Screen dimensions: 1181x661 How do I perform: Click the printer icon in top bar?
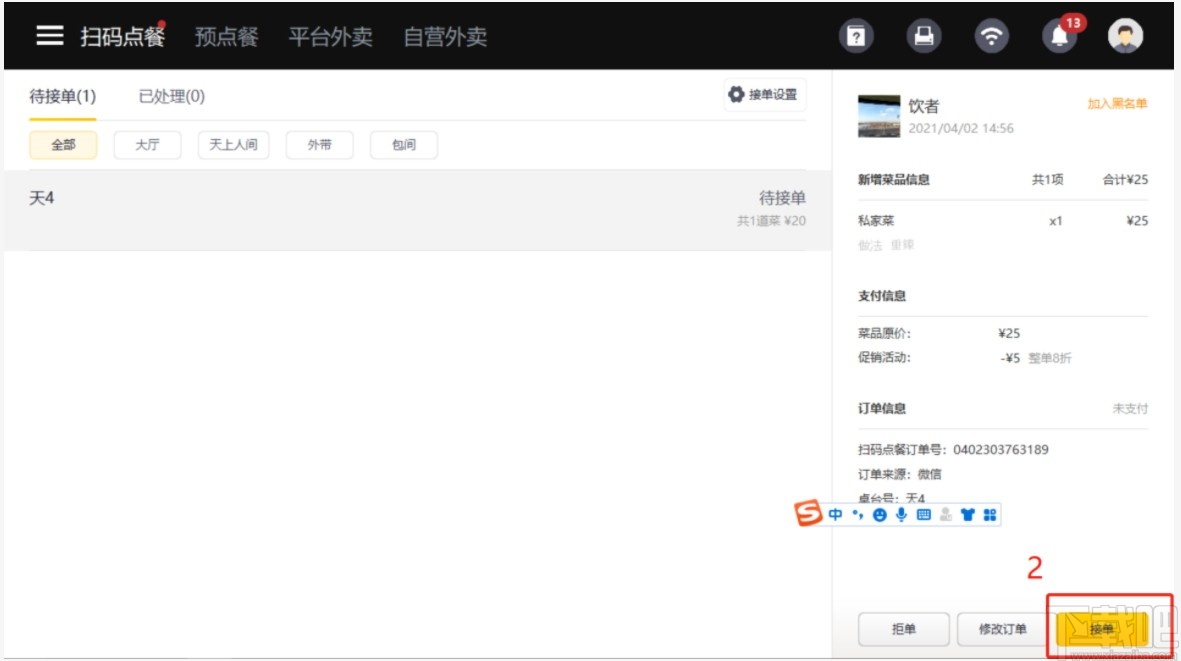(923, 35)
